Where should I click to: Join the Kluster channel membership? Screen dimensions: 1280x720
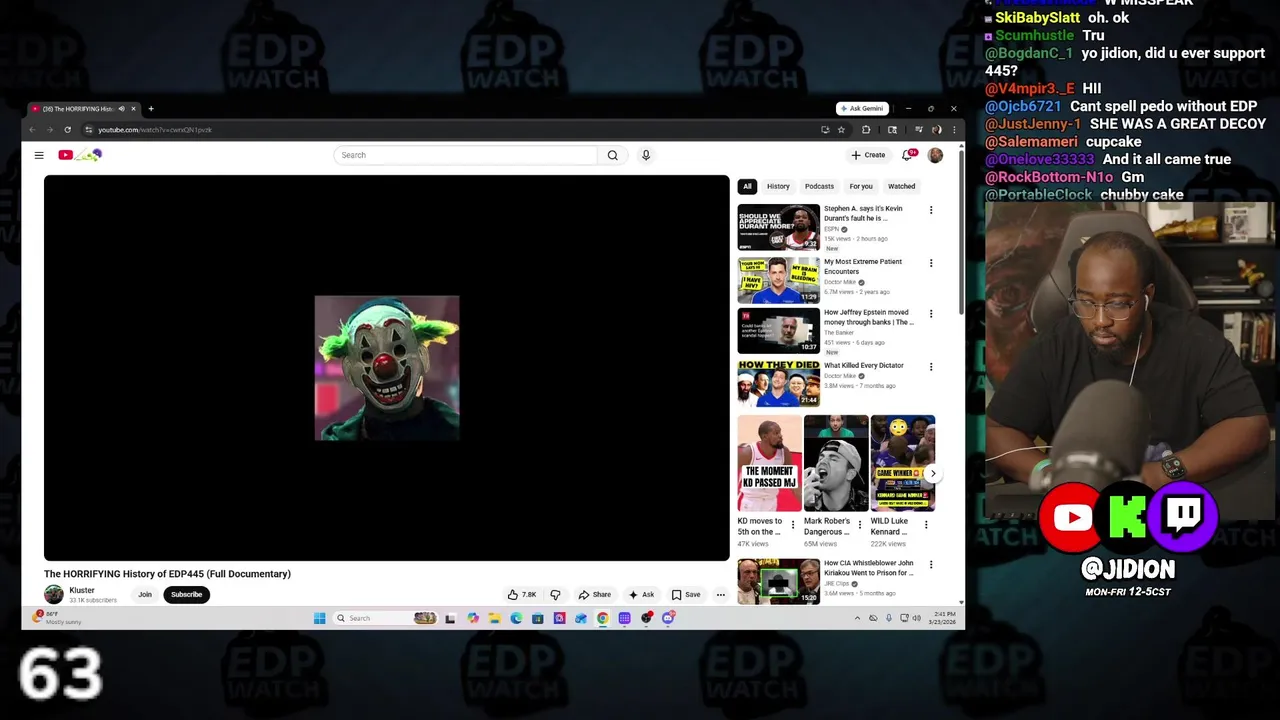coord(145,595)
